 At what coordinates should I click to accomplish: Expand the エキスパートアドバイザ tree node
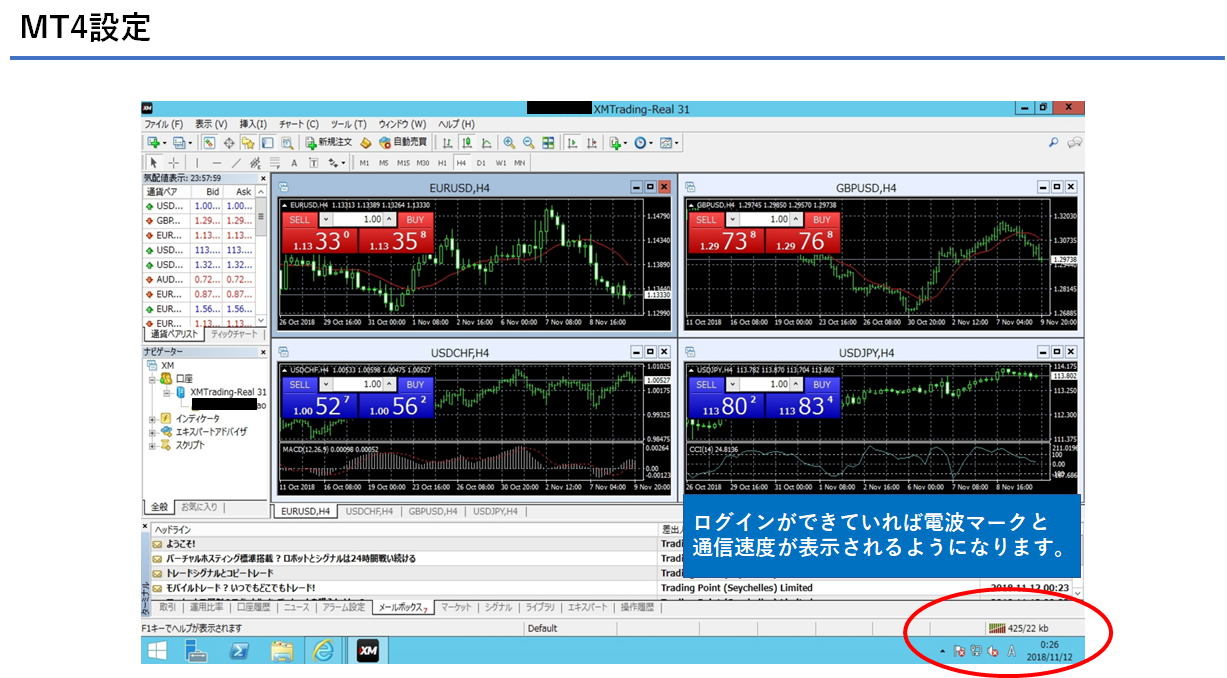152,431
